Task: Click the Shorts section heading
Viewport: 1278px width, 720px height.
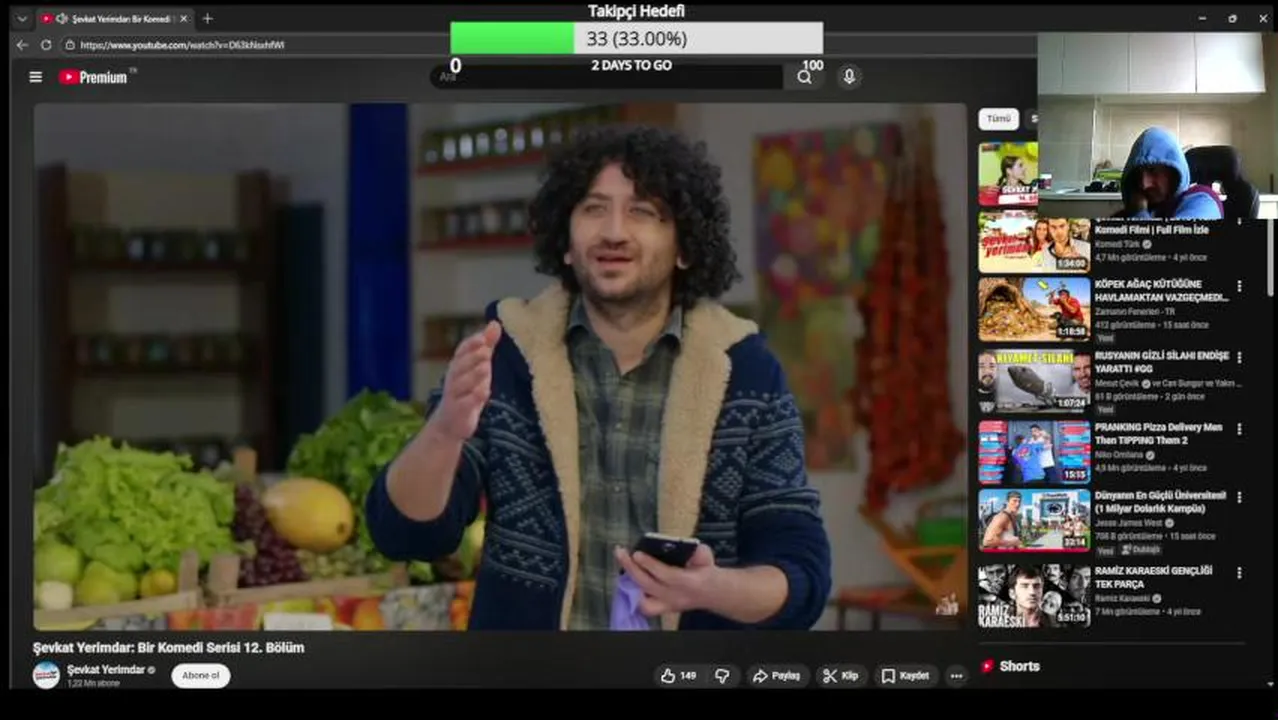Action: pyautogui.click(x=1019, y=666)
